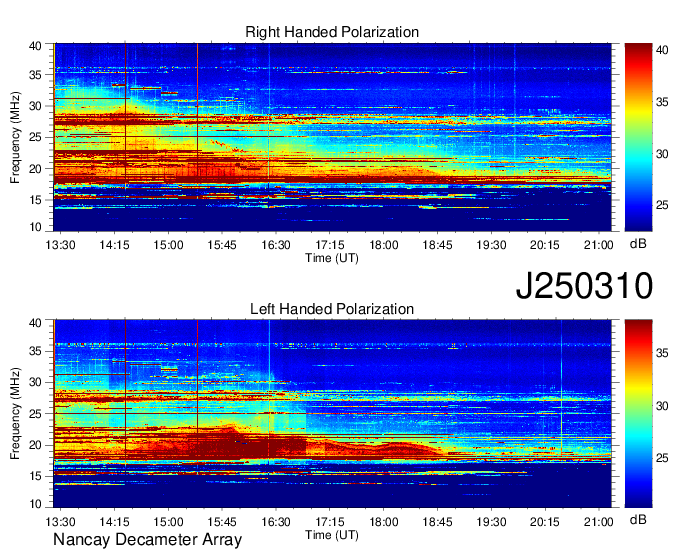This screenshot has width=680, height=552.
Task: Click the 'Left Handed Polarization' plot title
Action: (332, 309)
